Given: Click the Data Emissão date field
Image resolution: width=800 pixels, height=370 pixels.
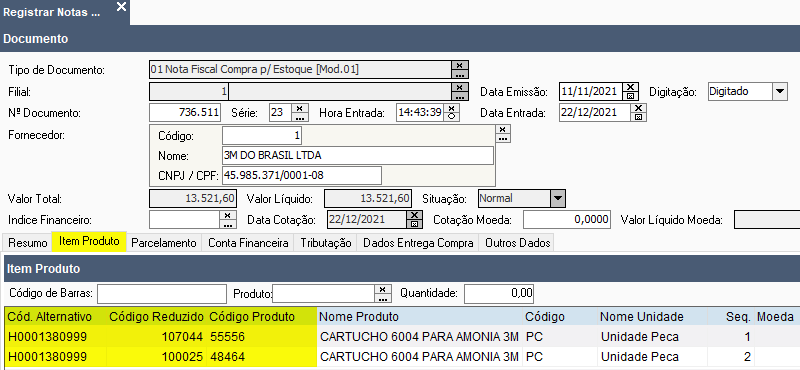Looking at the screenshot, I should tap(591, 92).
